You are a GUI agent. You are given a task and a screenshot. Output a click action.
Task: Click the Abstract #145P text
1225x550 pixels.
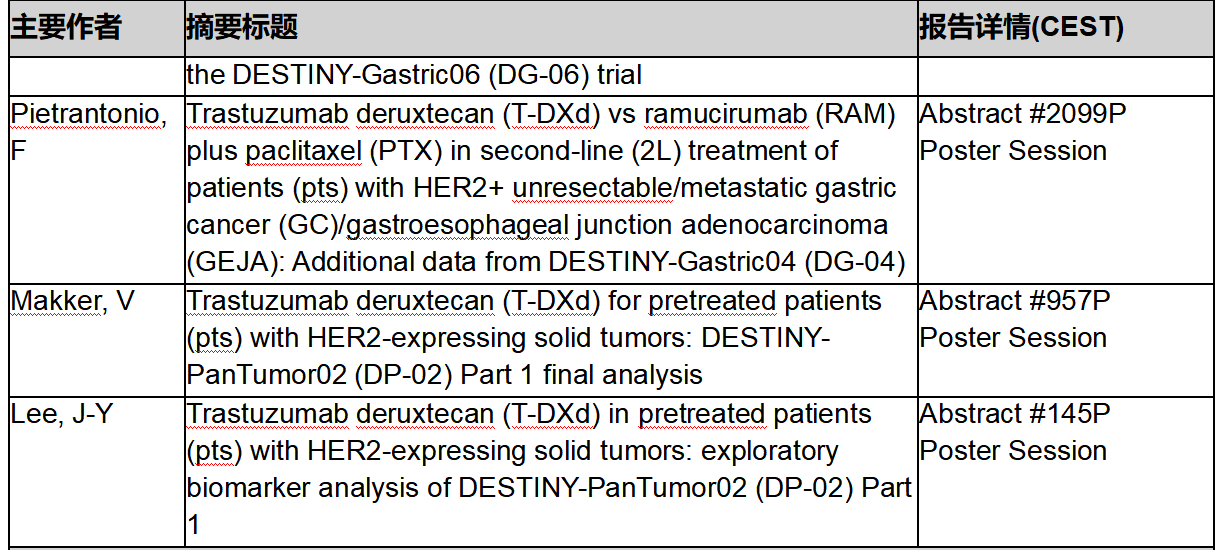coord(1015,414)
